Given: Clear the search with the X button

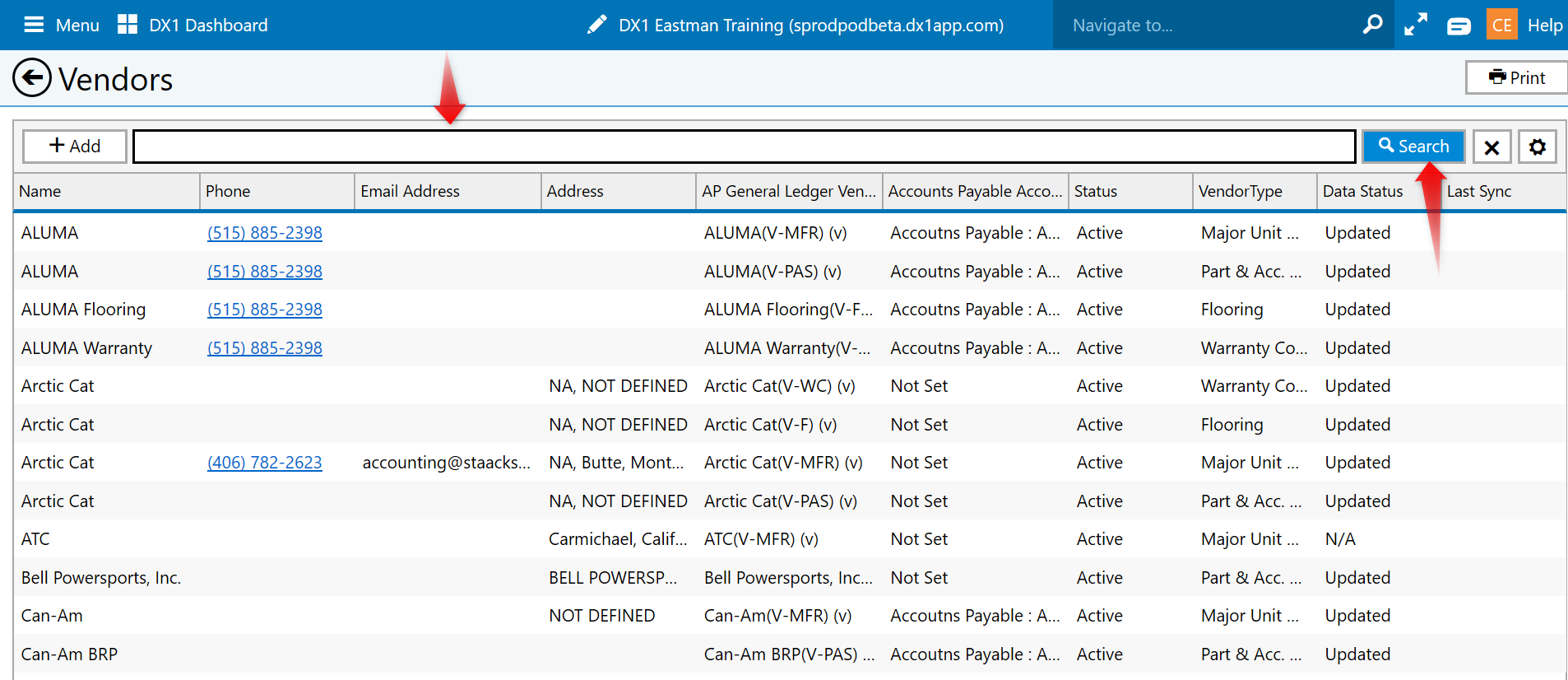Looking at the screenshot, I should [1491, 147].
